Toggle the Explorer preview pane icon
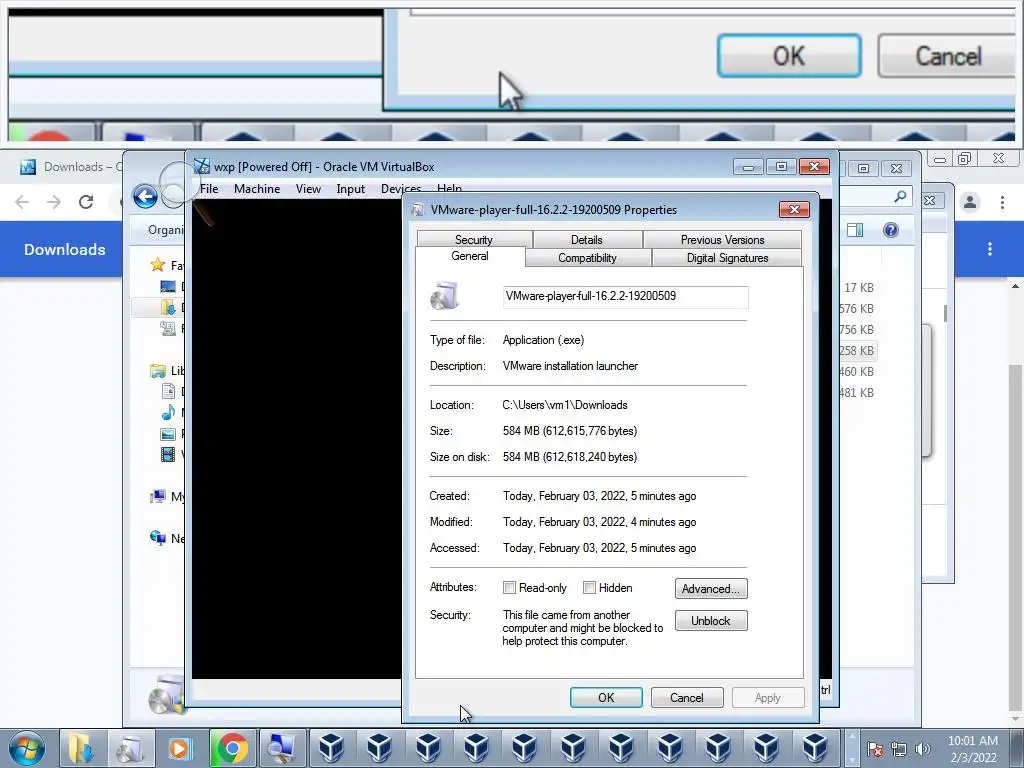 point(855,230)
